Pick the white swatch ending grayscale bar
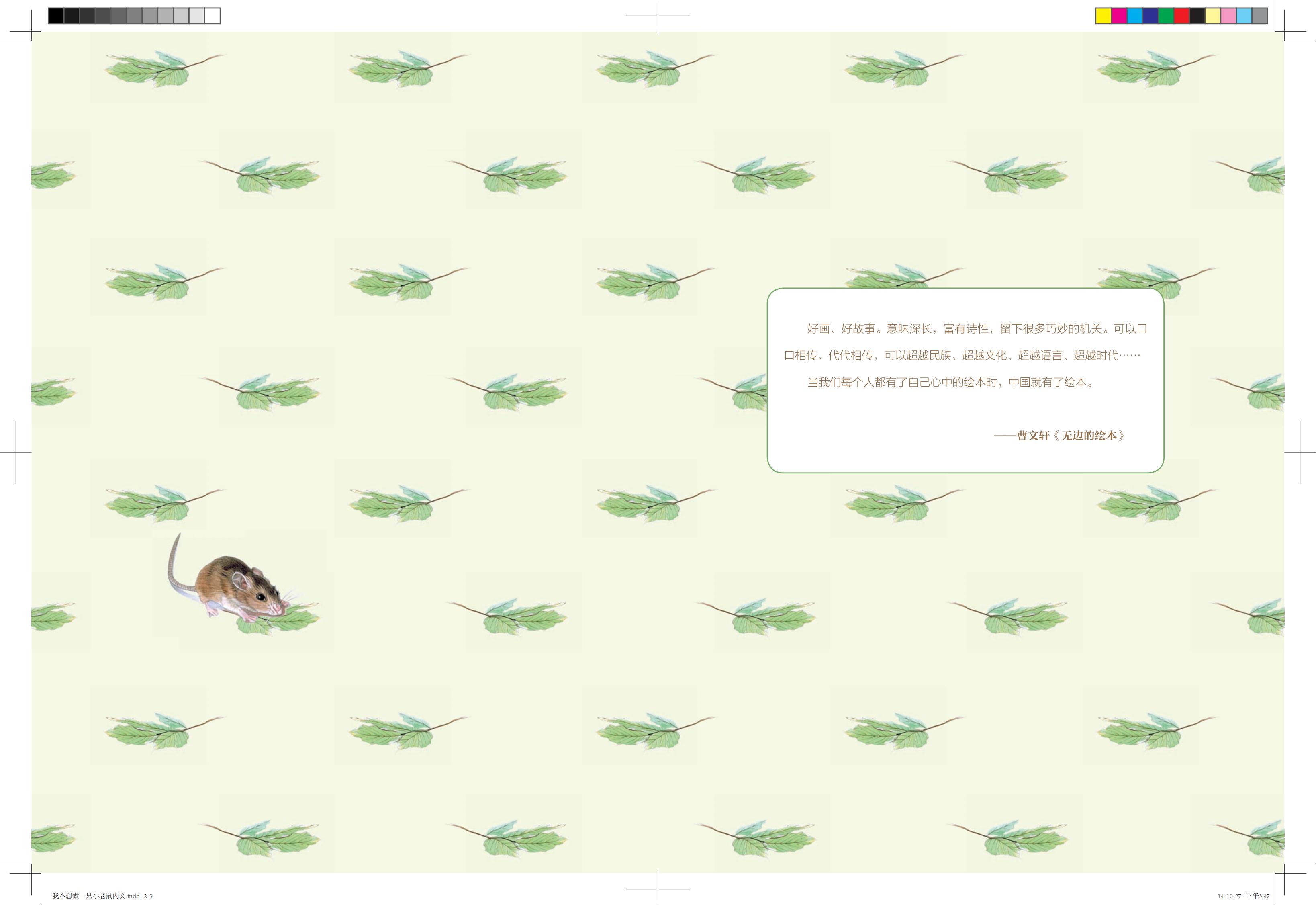 pos(213,16)
